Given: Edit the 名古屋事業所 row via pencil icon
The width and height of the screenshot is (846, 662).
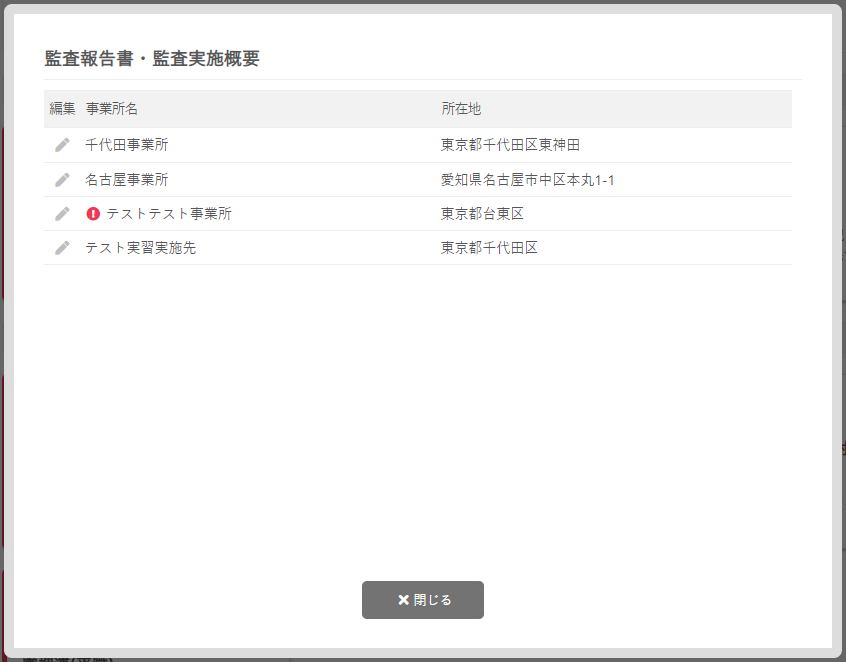Looking at the screenshot, I should point(62,180).
